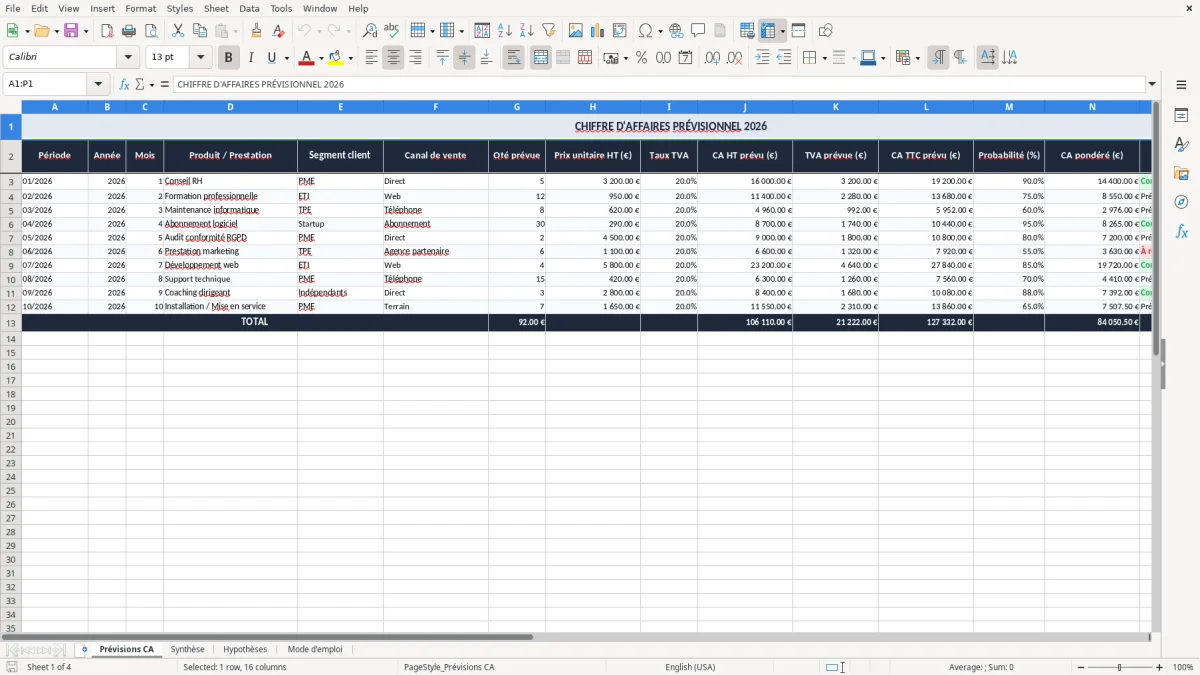
Task: Toggle Freeze Rows and Columns
Action: (x=769, y=31)
